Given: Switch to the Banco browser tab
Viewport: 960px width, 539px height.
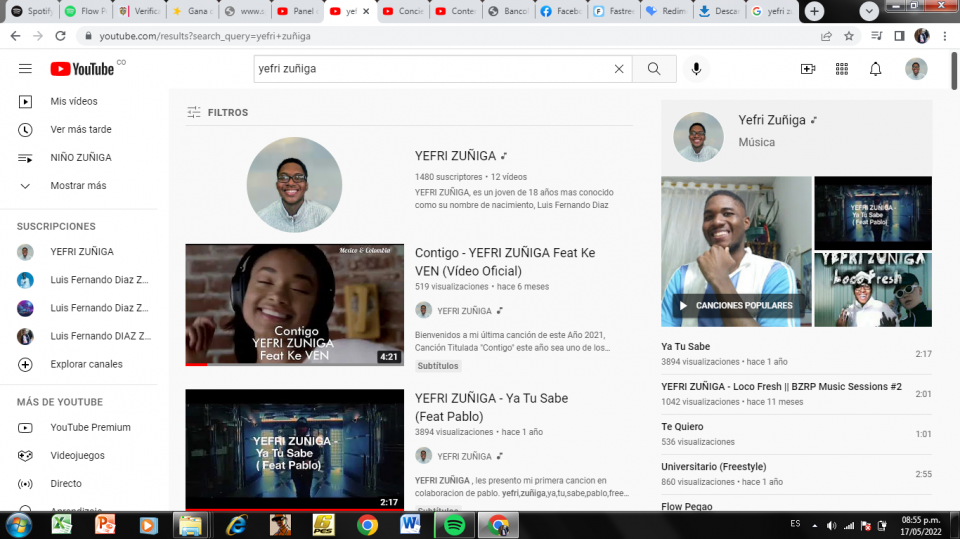Looking at the screenshot, I should click(x=509, y=11).
